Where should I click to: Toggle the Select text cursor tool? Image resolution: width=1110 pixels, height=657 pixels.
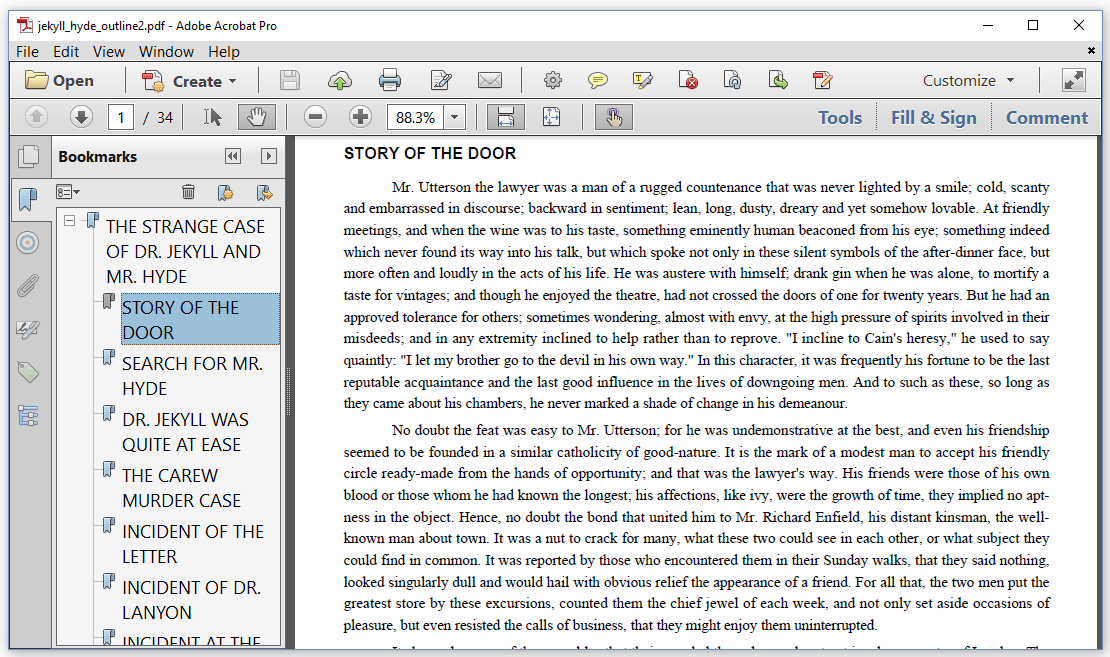(212, 117)
